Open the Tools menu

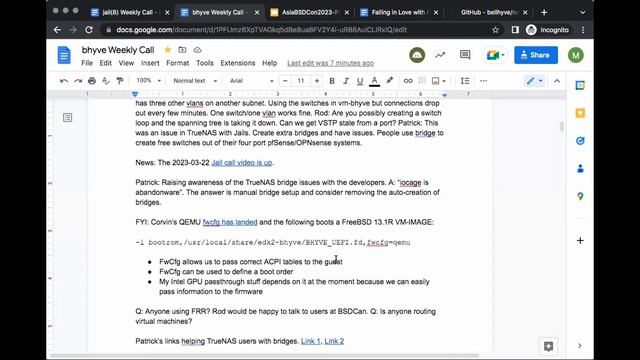[x=204, y=63]
